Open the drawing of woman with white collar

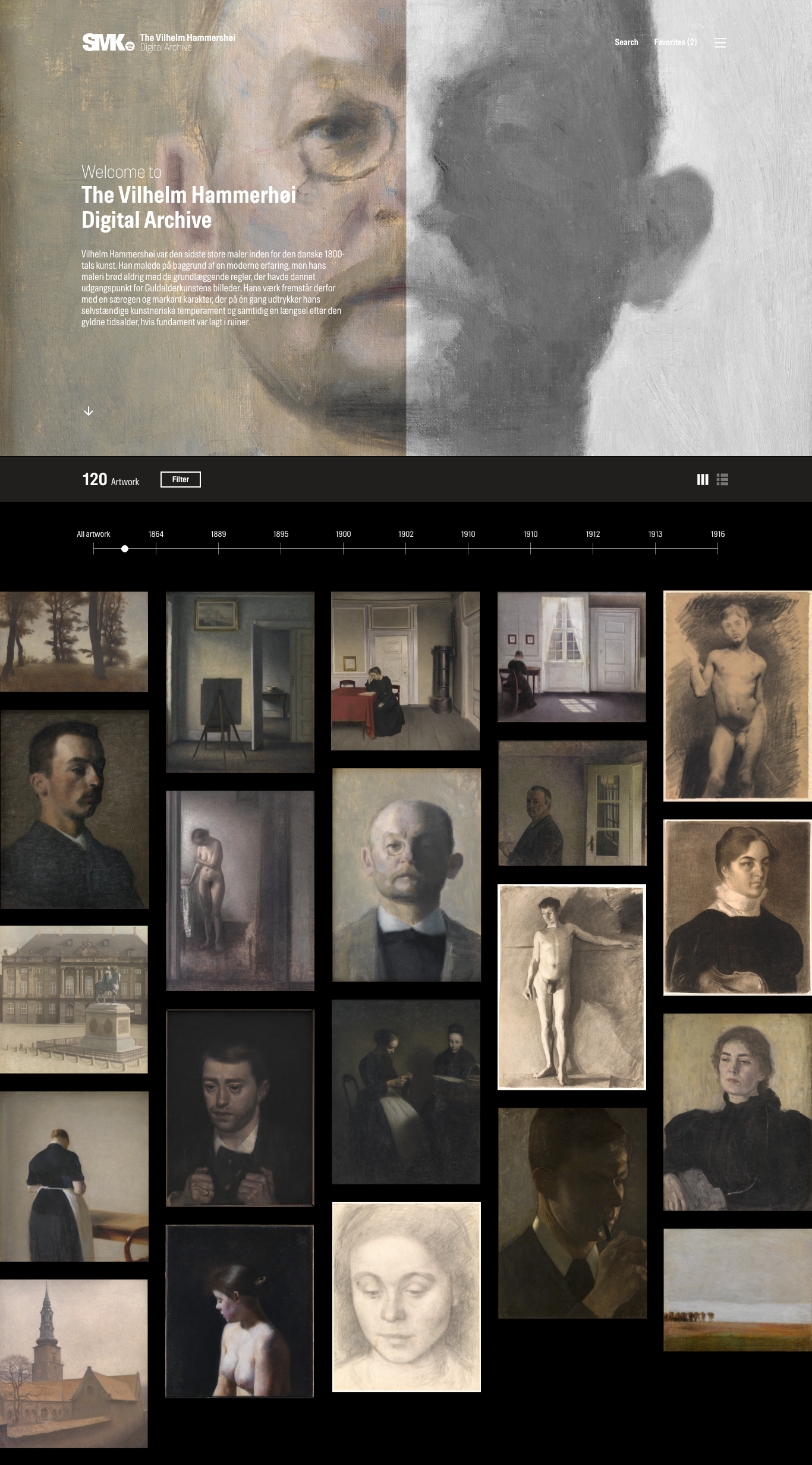738,907
